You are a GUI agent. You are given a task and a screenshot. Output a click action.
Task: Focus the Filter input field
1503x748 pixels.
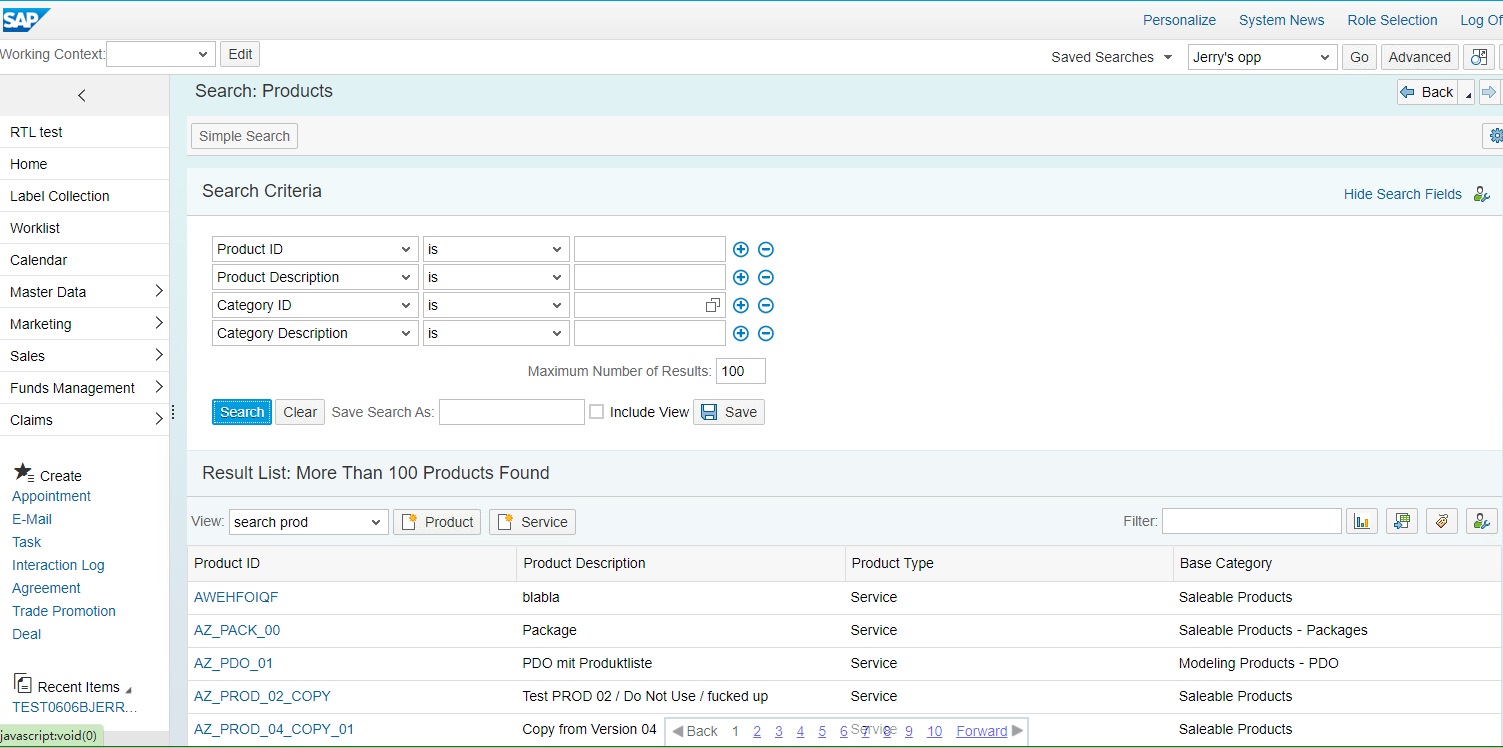coord(1252,521)
